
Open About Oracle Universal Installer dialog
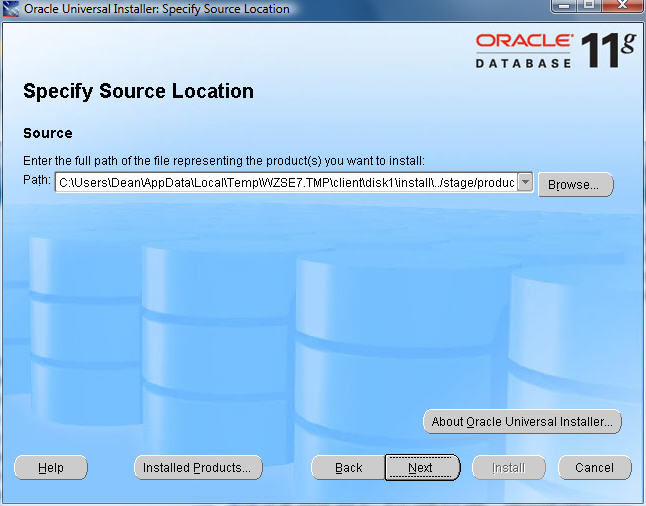522,422
